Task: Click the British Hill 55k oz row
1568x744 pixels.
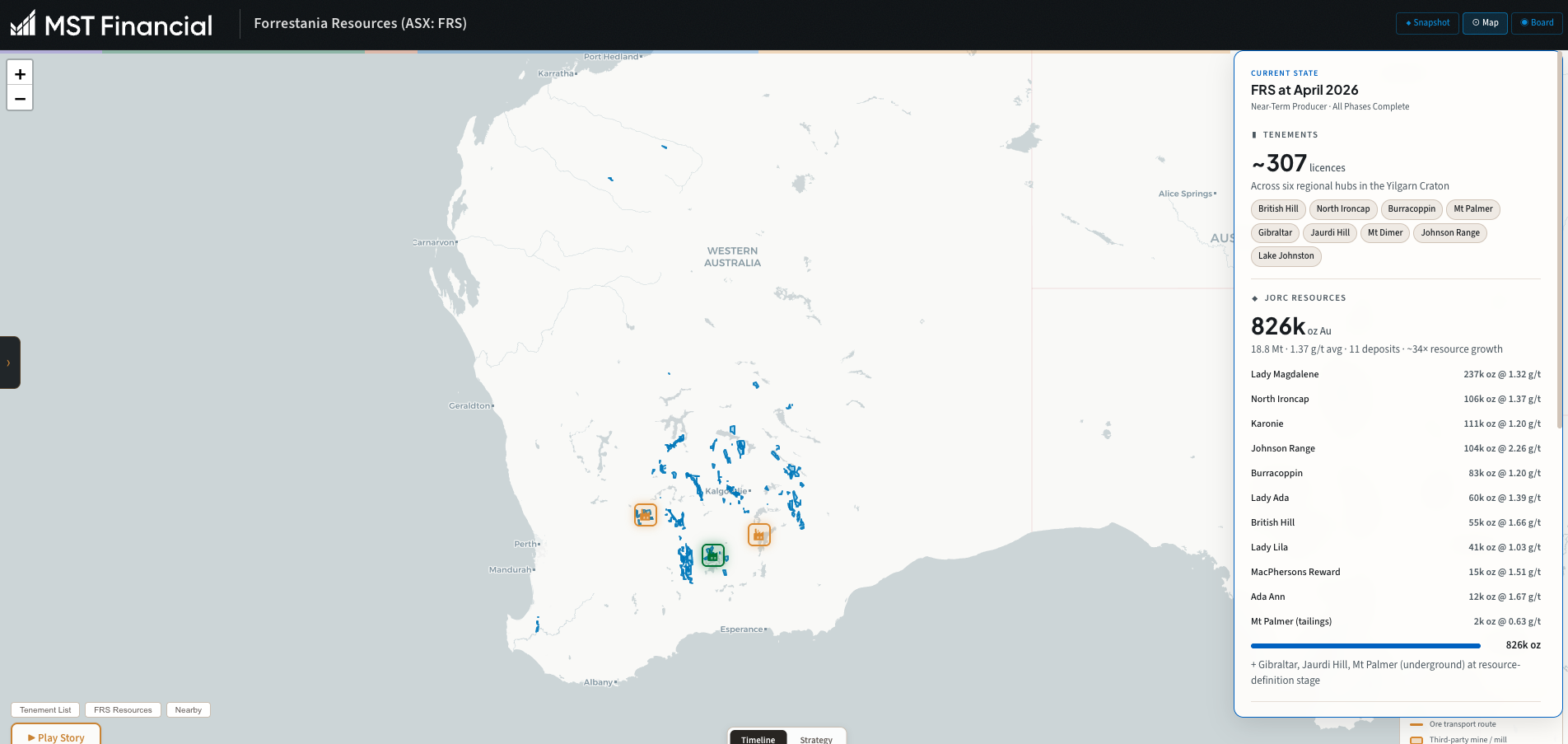Action: [x=1396, y=522]
